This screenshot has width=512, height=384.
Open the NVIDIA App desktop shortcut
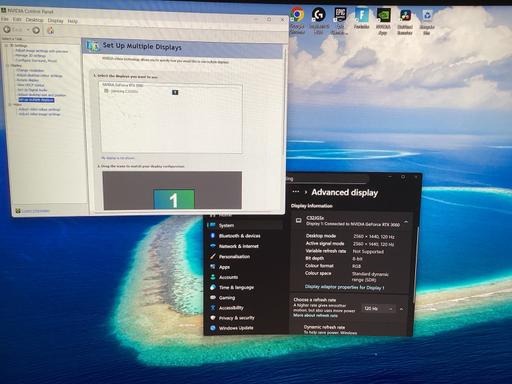tap(384, 15)
